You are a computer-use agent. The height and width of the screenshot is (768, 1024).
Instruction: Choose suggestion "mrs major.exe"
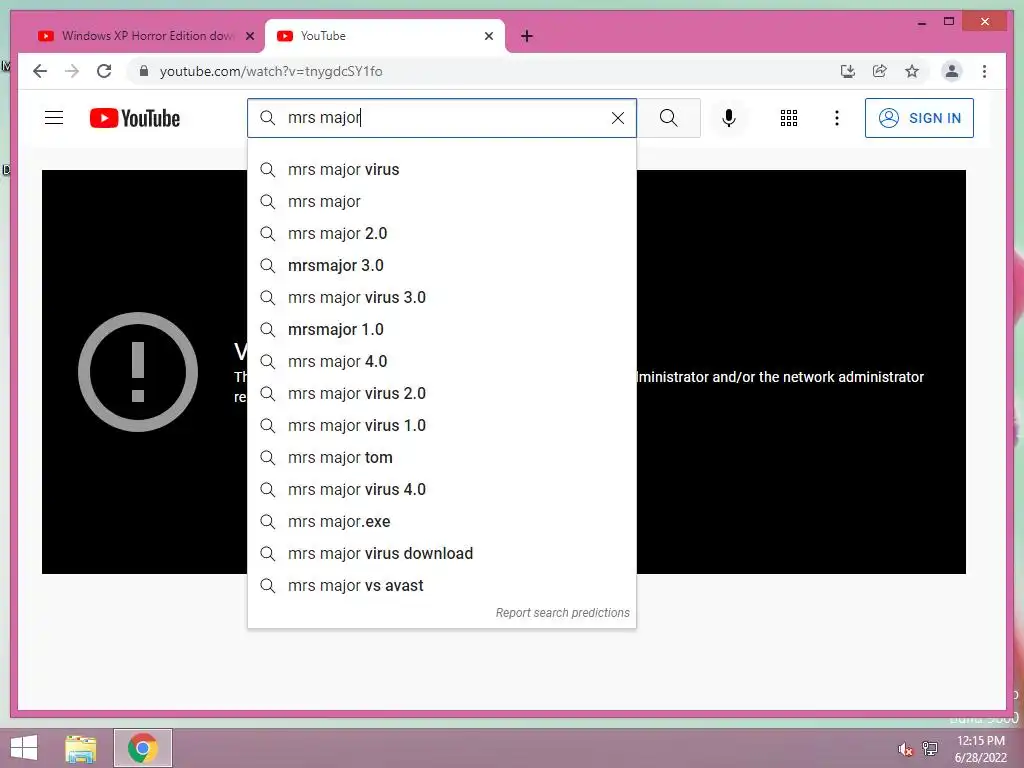(x=442, y=522)
